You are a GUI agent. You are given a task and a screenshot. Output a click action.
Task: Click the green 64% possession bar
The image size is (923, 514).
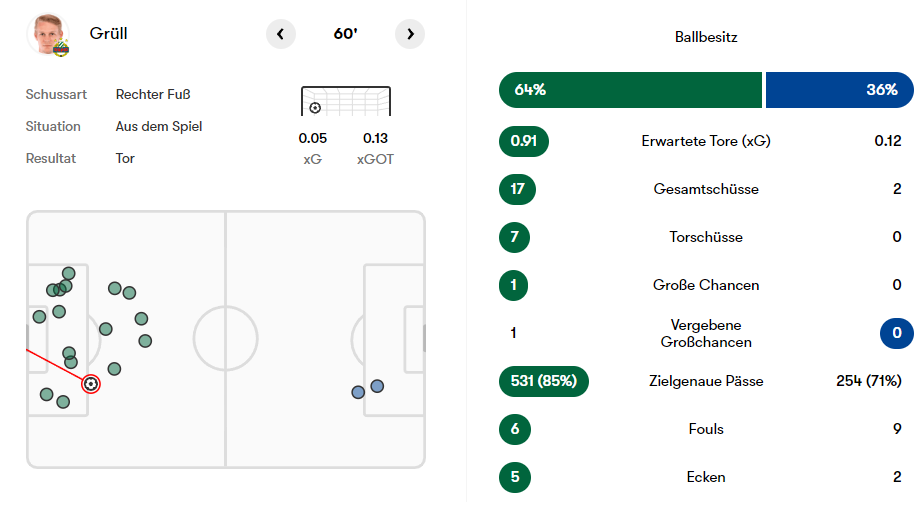click(x=630, y=90)
